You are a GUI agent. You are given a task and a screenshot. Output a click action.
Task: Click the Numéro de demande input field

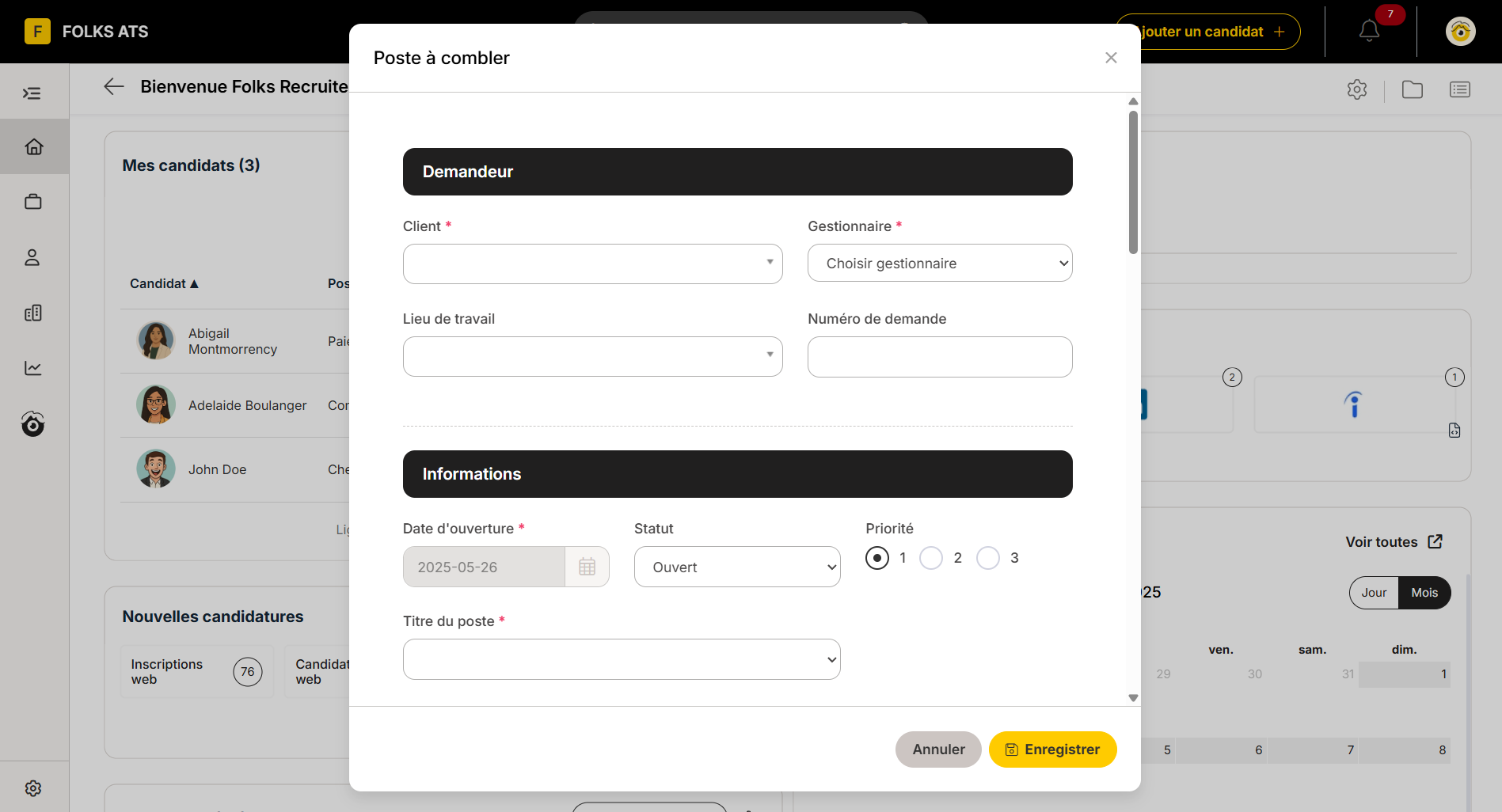(x=940, y=357)
